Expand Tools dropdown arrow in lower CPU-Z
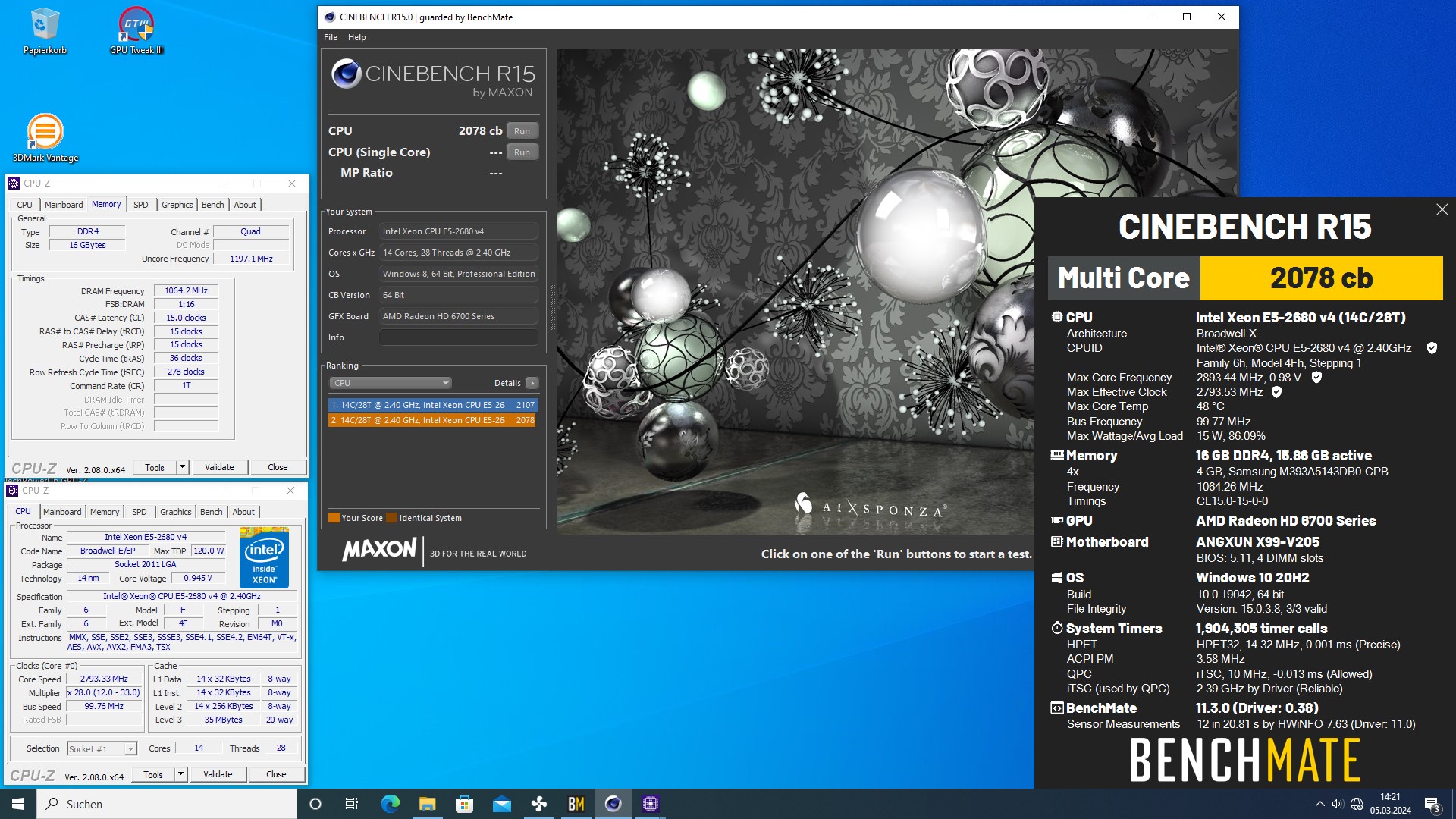 tap(180, 775)
